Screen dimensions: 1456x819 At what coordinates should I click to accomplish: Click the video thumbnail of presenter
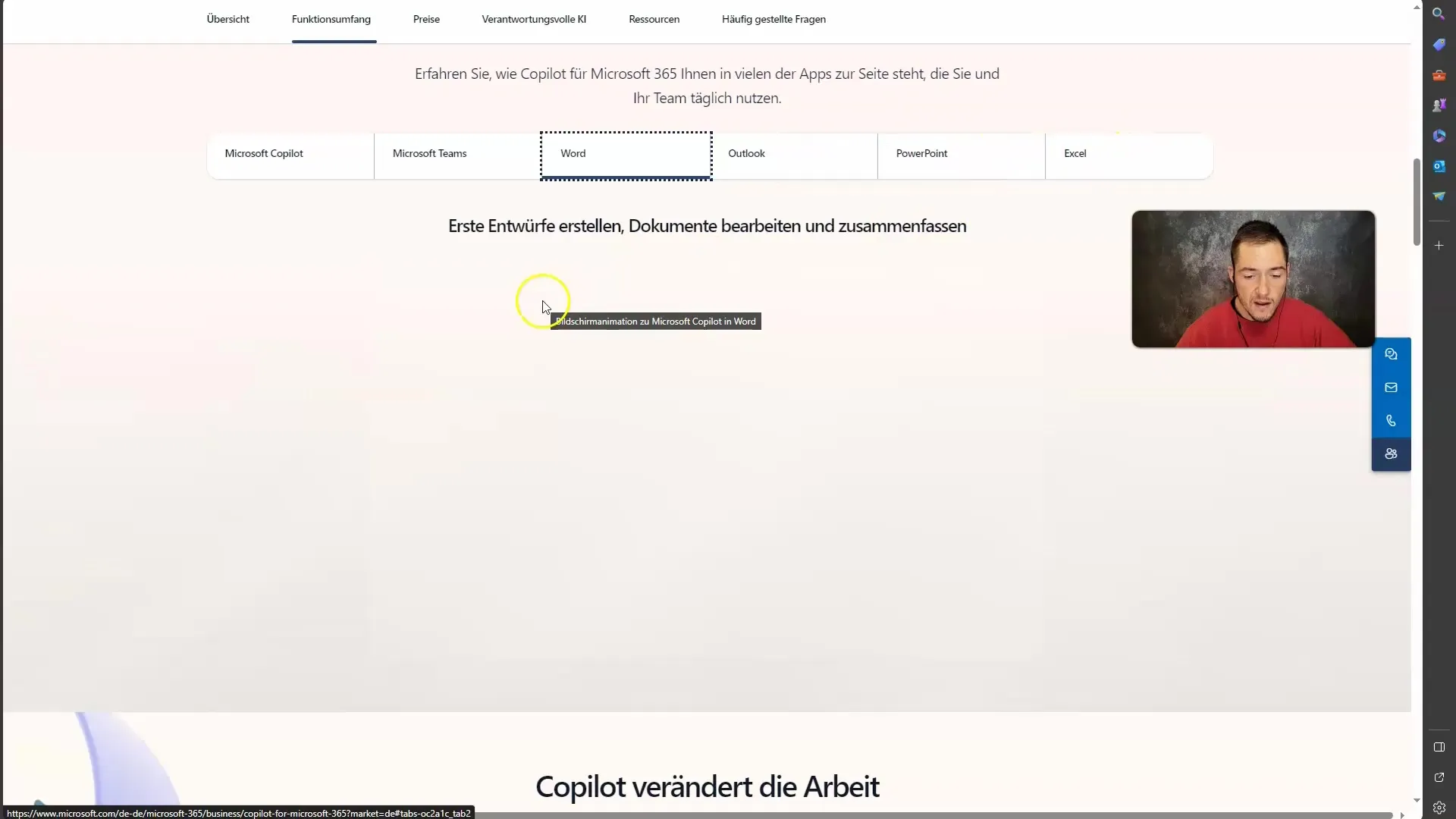point(1253,278)
